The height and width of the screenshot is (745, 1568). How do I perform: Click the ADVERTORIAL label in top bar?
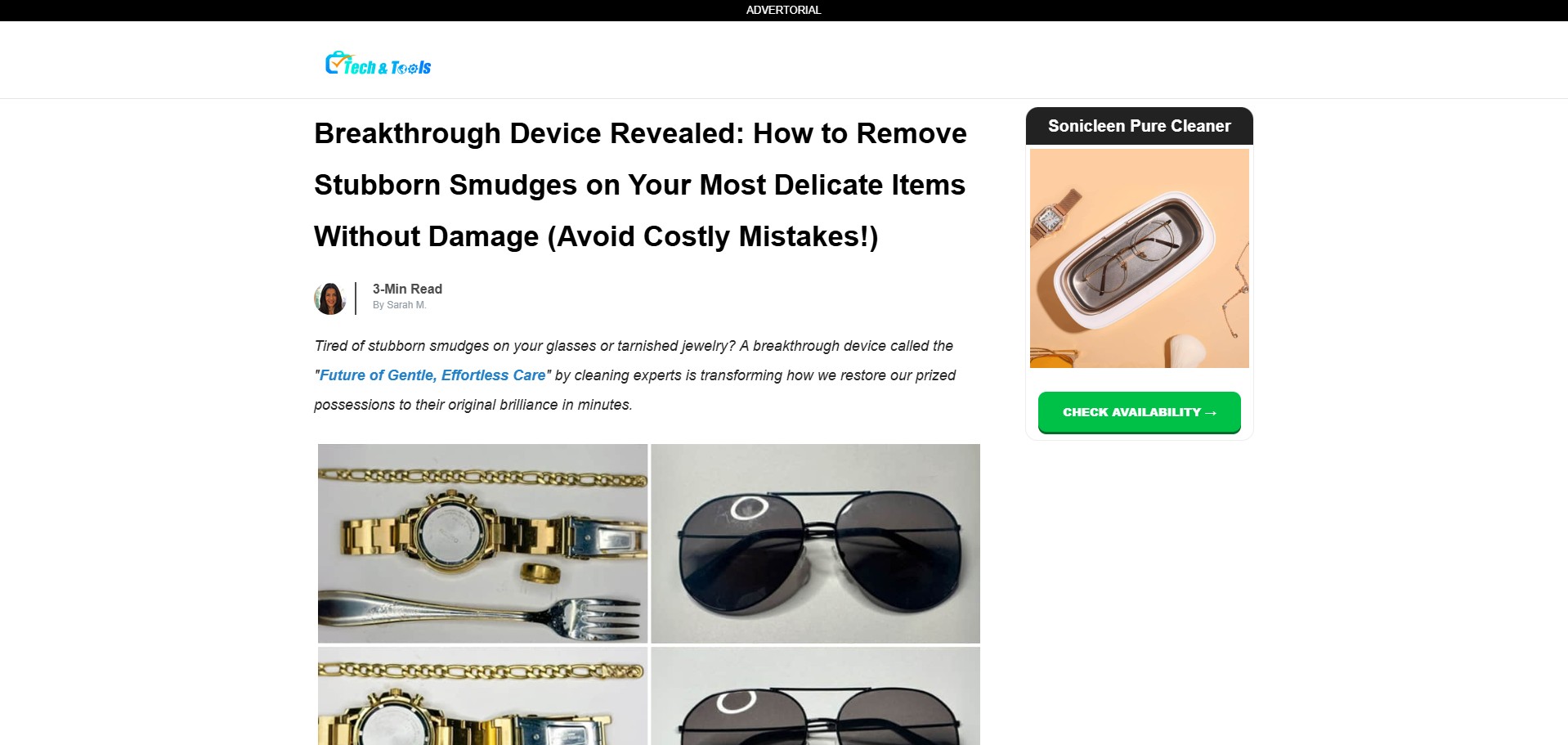point(783,10)
